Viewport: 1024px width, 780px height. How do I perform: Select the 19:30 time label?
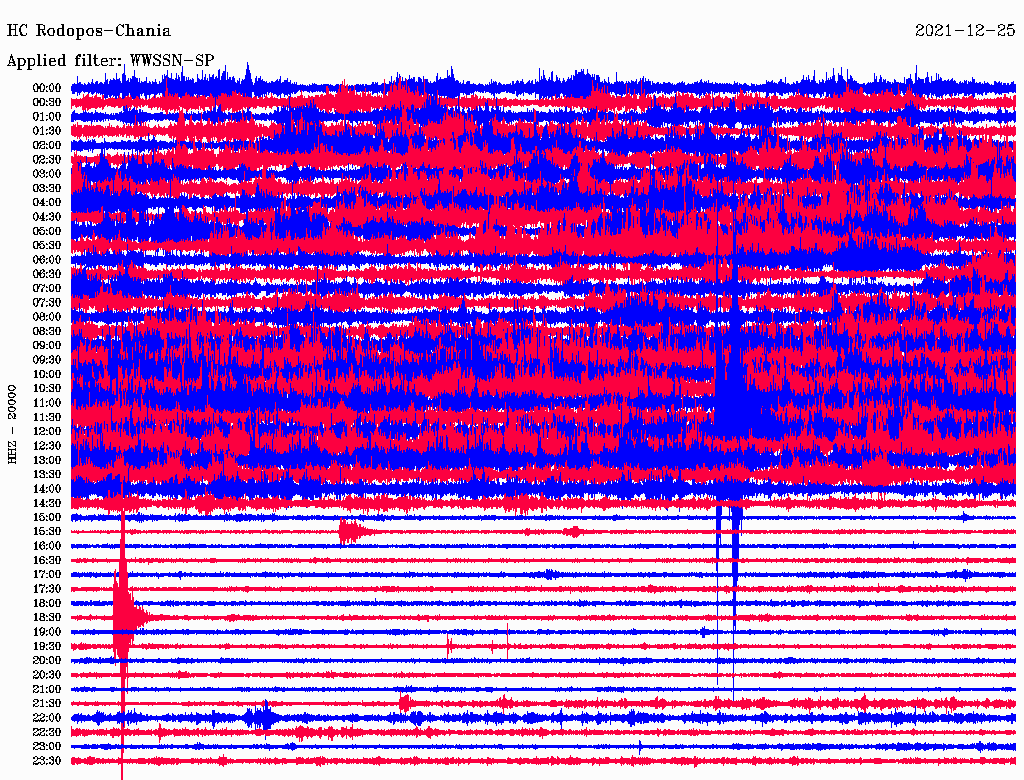[47, 646]
